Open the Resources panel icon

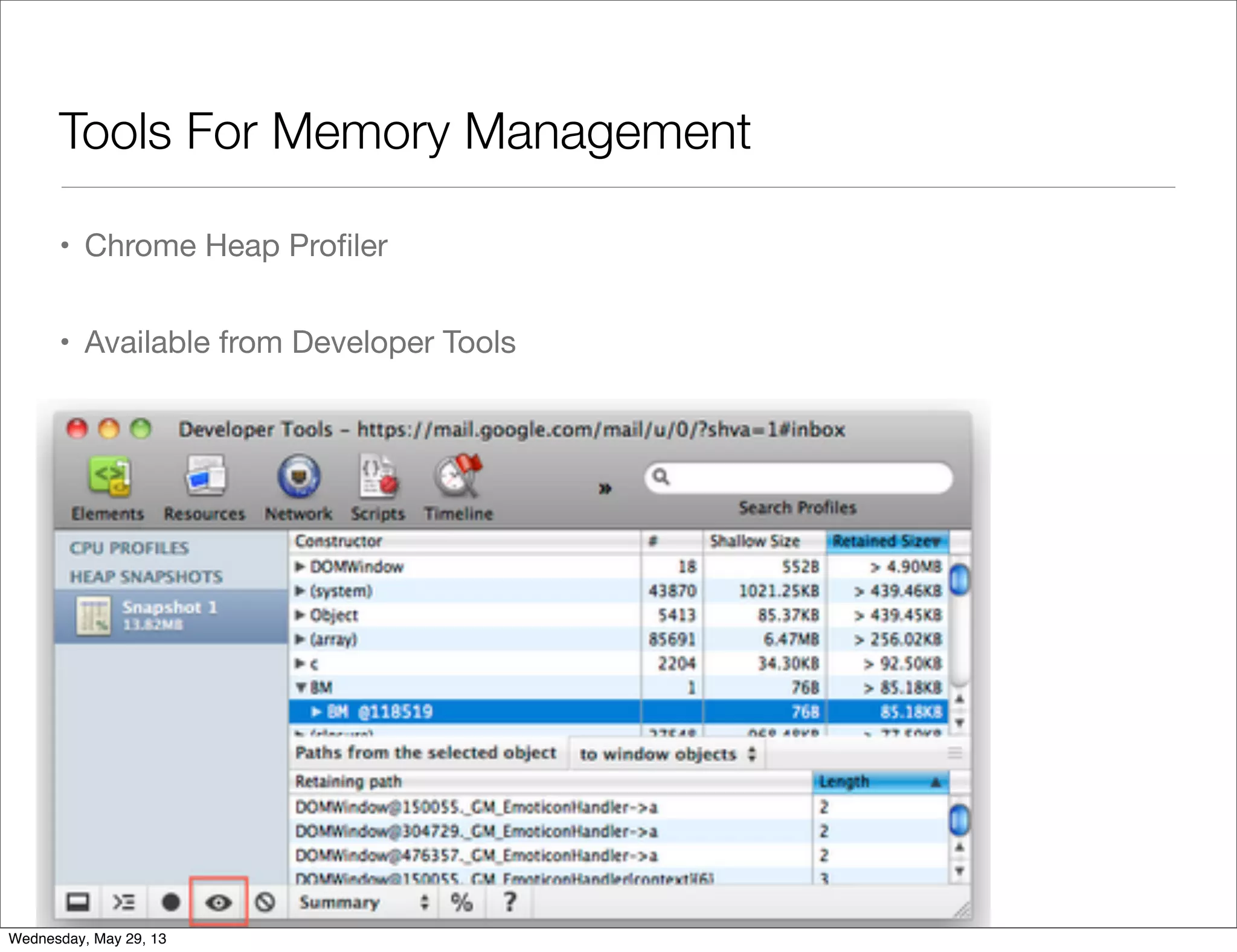(x=205, y=476)
